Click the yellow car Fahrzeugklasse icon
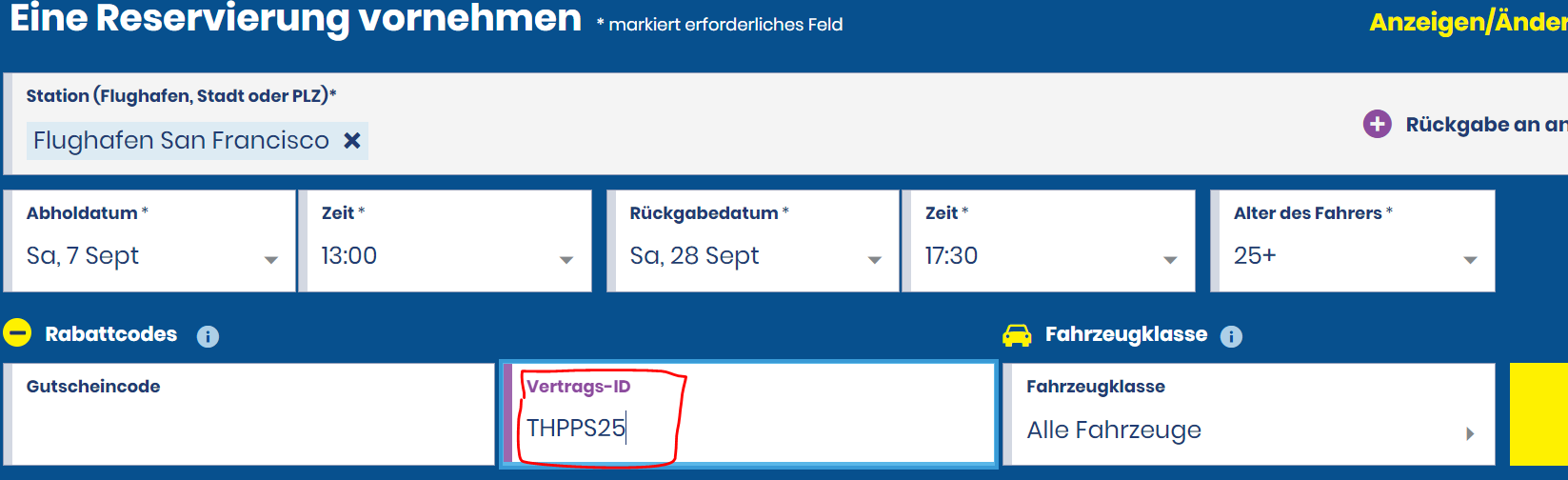Image resolution: width=1568 pixels, height=480 pixels. [x=1017, y=335]
